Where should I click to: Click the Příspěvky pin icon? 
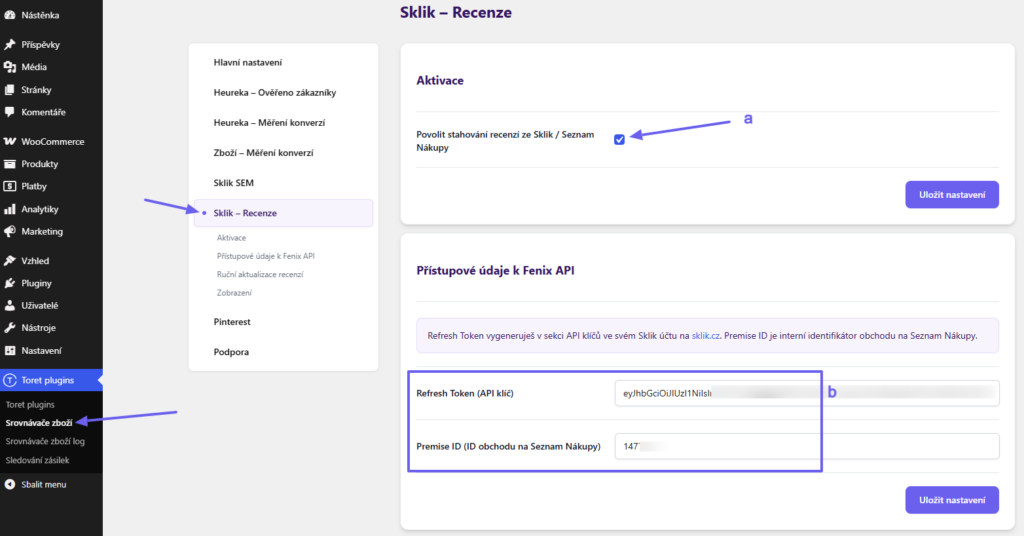(10, 44)
